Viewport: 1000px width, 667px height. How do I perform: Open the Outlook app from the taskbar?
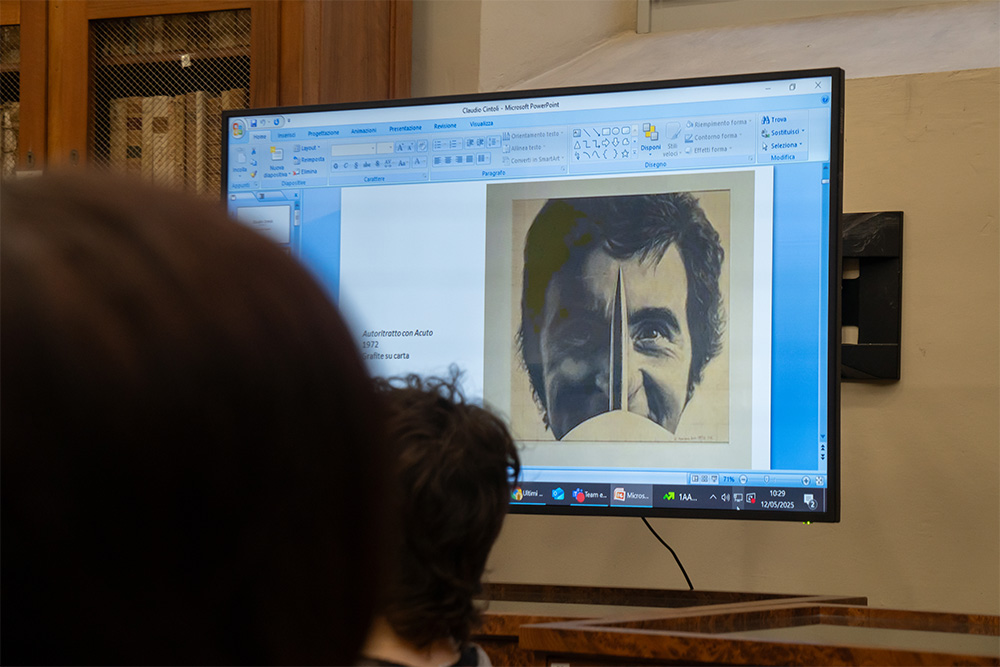pos(558,494)
